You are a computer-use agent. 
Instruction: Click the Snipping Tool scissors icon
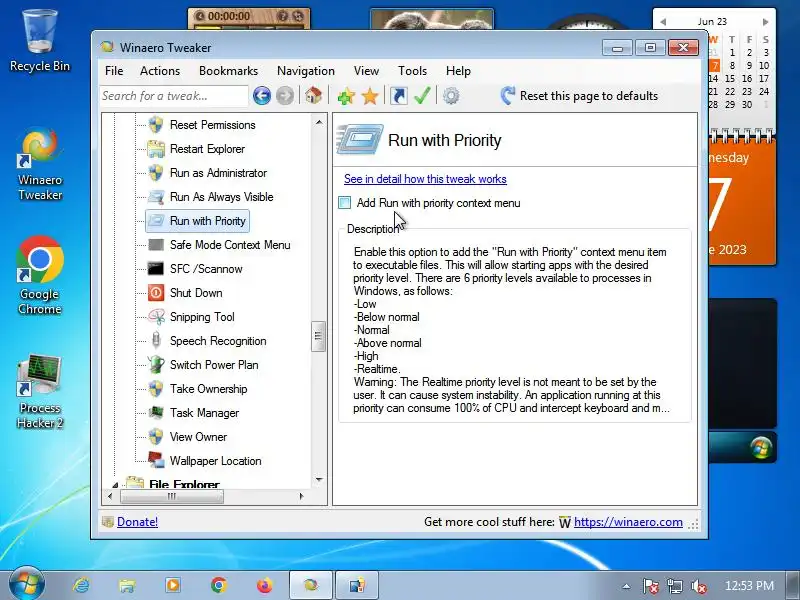156,316
